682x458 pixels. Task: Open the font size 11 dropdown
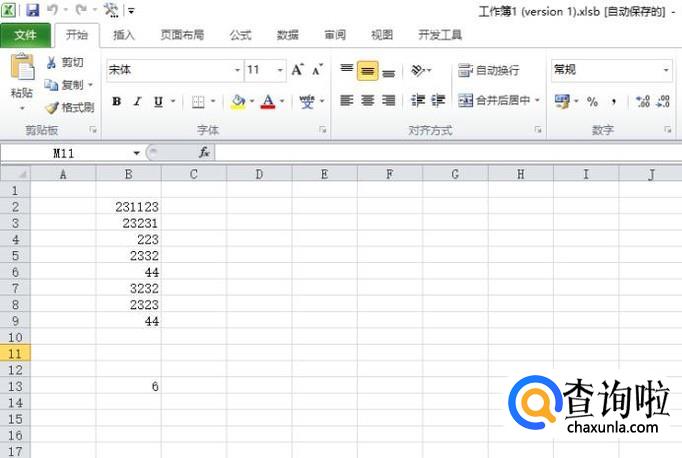(280, 70)
